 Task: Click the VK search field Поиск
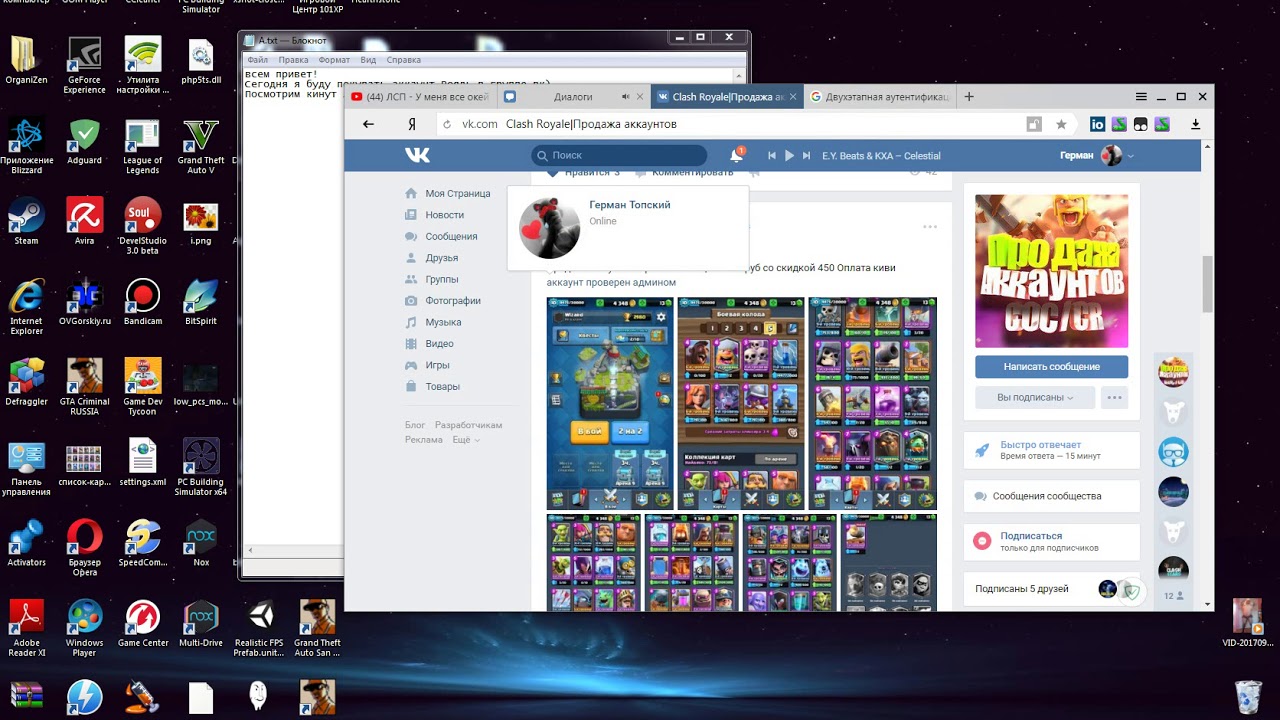click(x=619, y=155)
